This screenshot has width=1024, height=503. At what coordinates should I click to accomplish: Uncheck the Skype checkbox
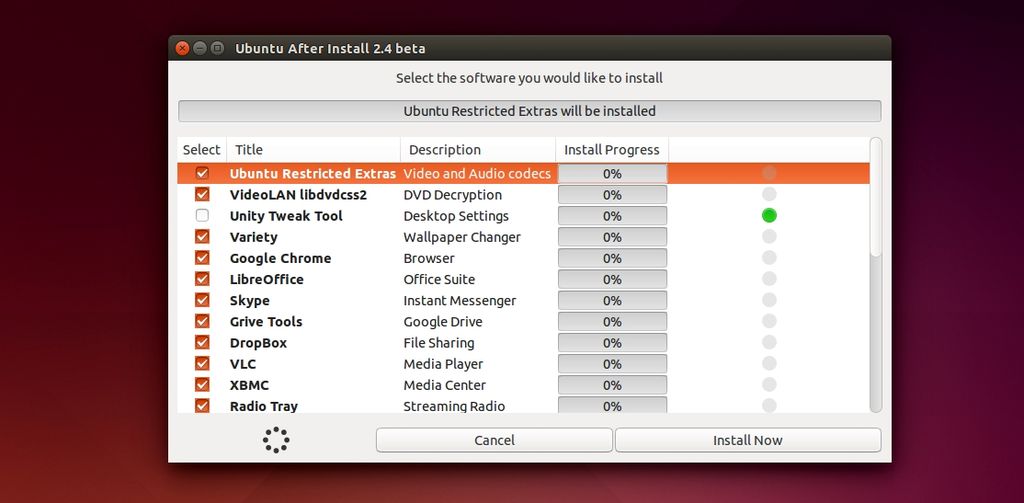coord(202,300)
